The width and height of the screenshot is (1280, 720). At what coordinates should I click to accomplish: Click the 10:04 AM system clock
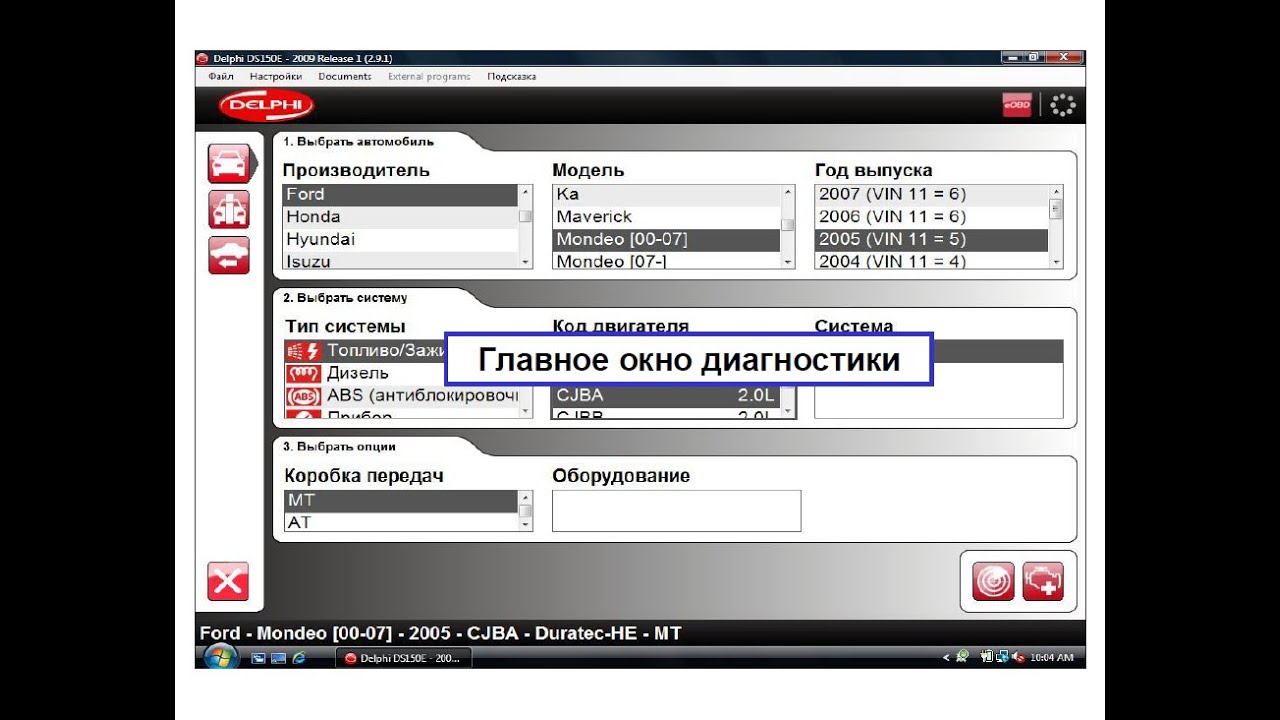(1051, 658)
